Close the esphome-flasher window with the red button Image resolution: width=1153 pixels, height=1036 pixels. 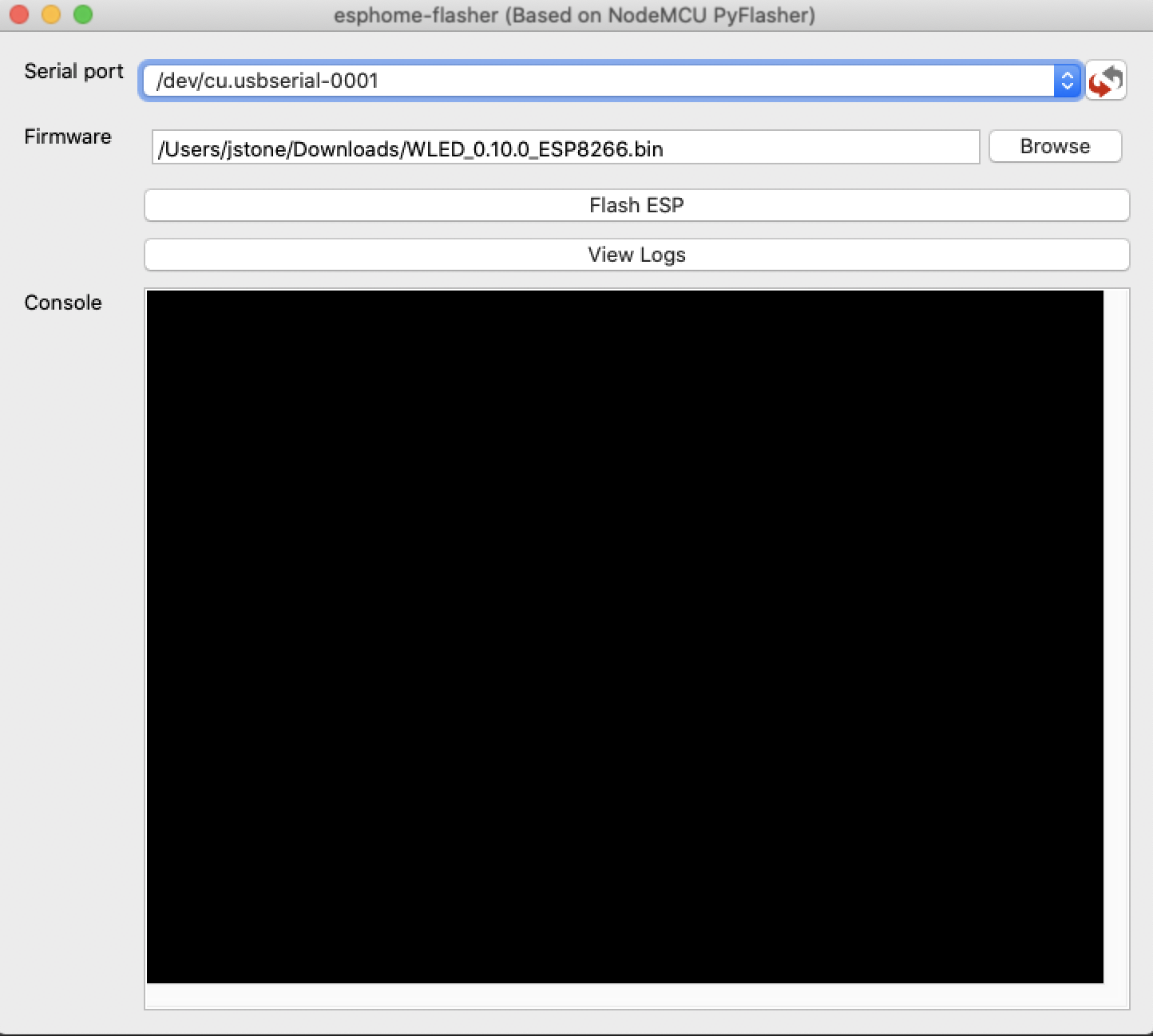pos(19,14)
